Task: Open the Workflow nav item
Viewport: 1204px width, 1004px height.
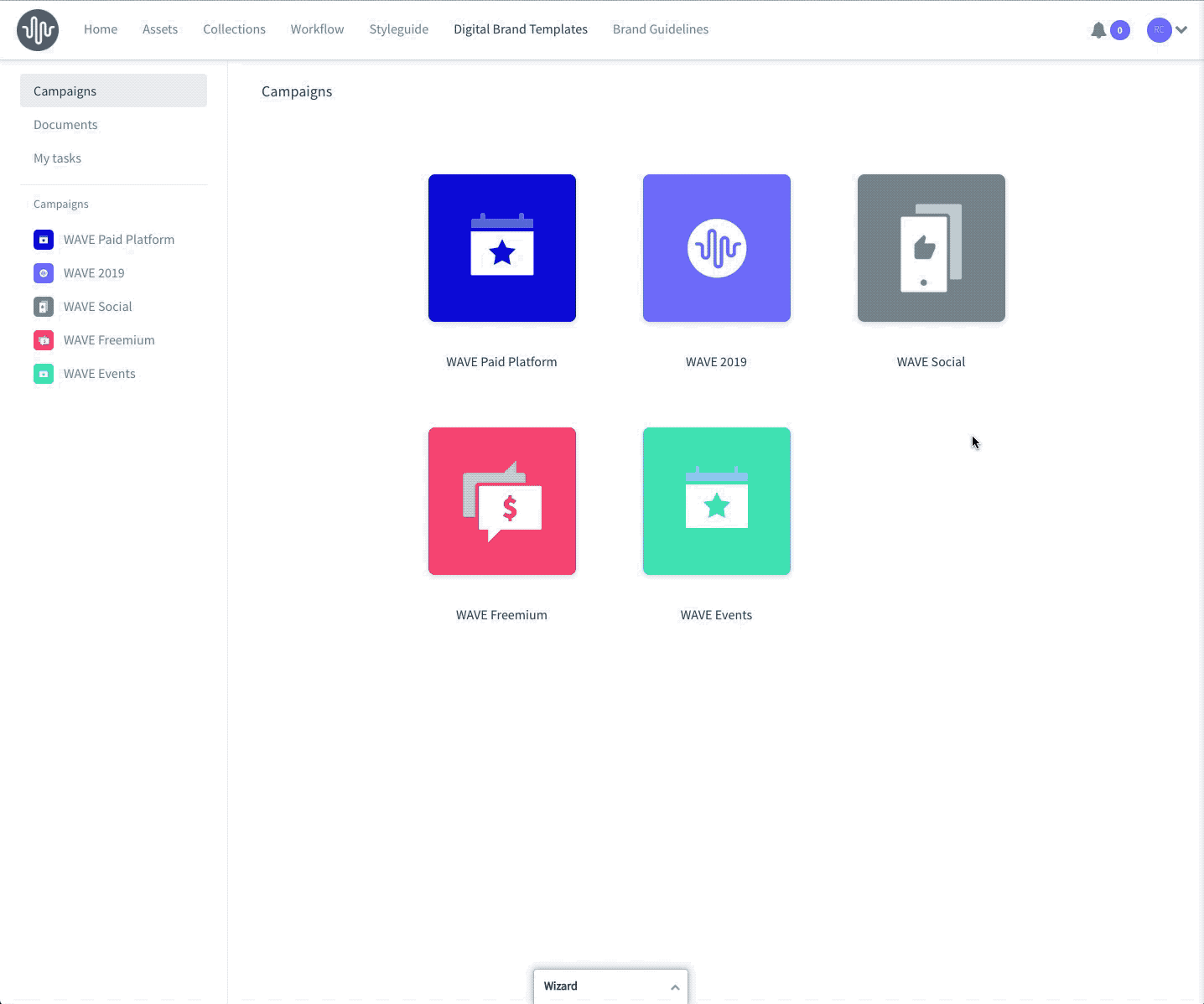Action: tap(317, 29)
